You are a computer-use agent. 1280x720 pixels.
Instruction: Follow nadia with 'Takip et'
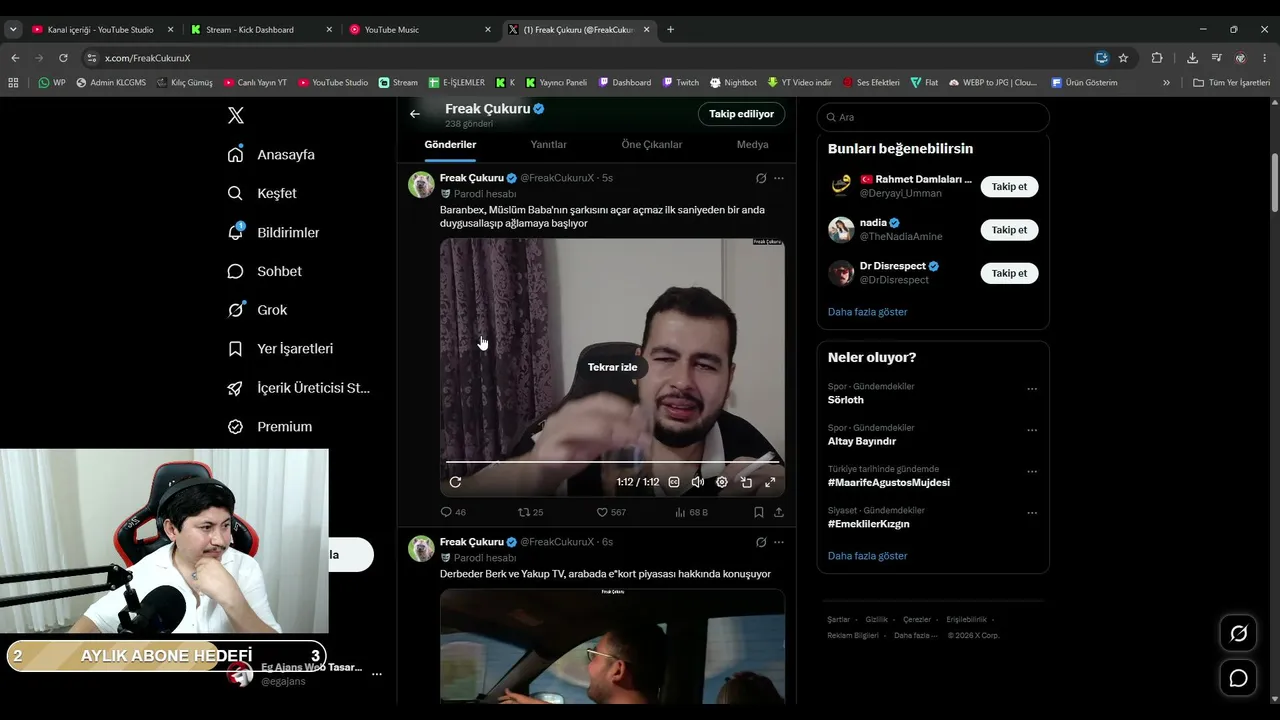coord(1009,230)
